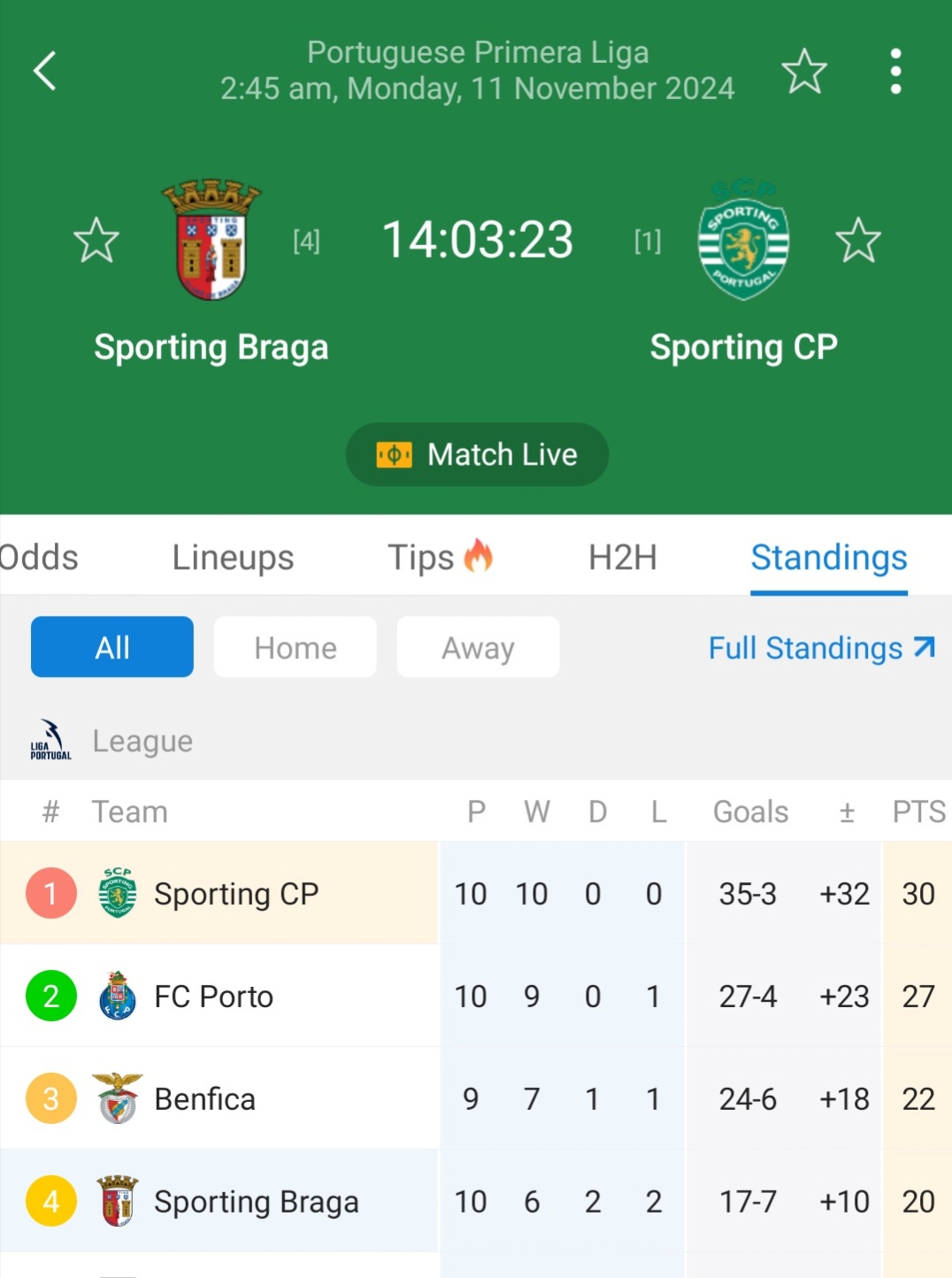This screenshot has height=1278, width=952.
Task: Select the Home standings filter
Action: [295, 647]
